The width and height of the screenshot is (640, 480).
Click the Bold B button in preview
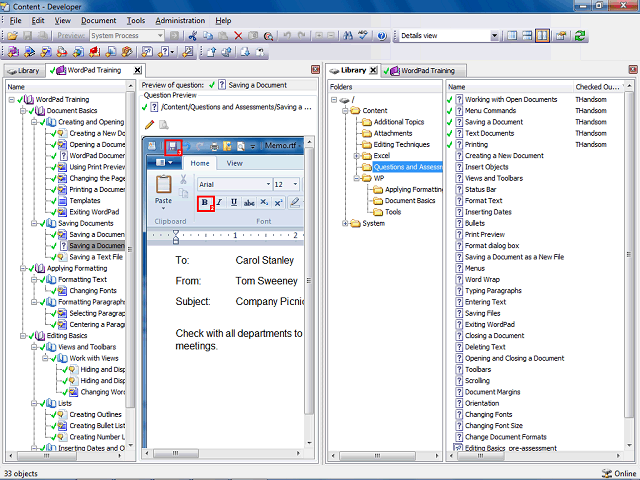coord(205,203)
